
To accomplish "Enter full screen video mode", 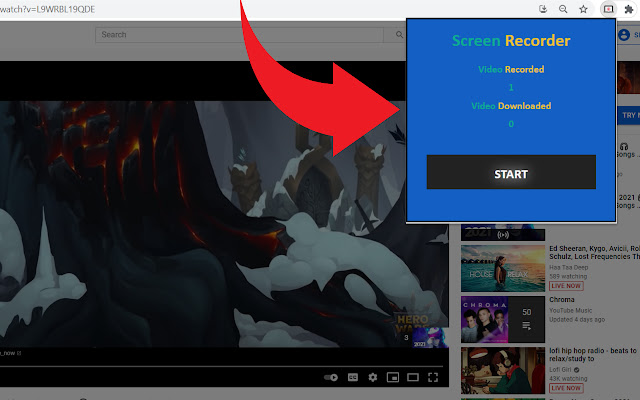I will pyautogui.click(x=433, y=377).
